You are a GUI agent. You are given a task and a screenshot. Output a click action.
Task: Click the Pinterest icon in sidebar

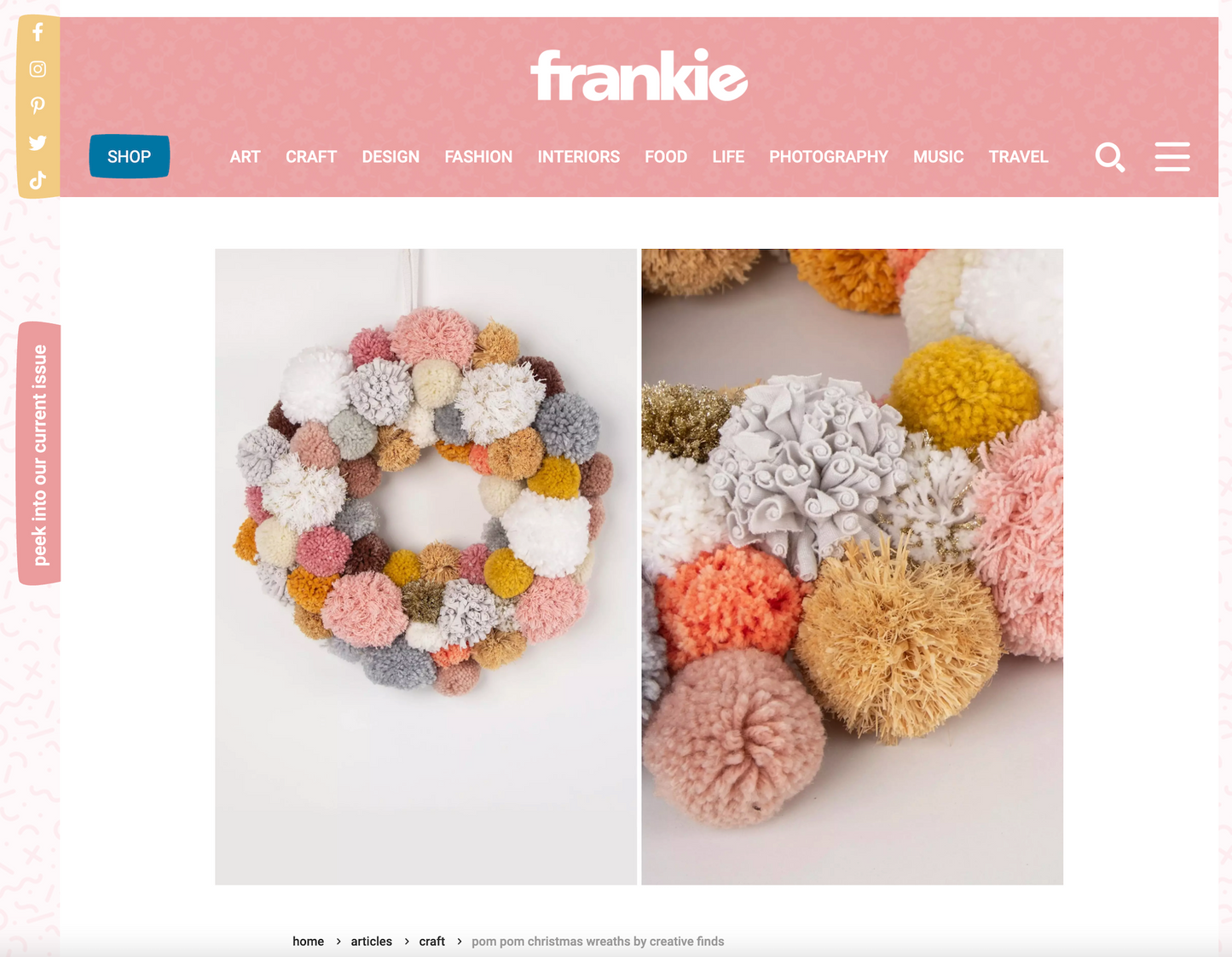(x=38, y=106)
